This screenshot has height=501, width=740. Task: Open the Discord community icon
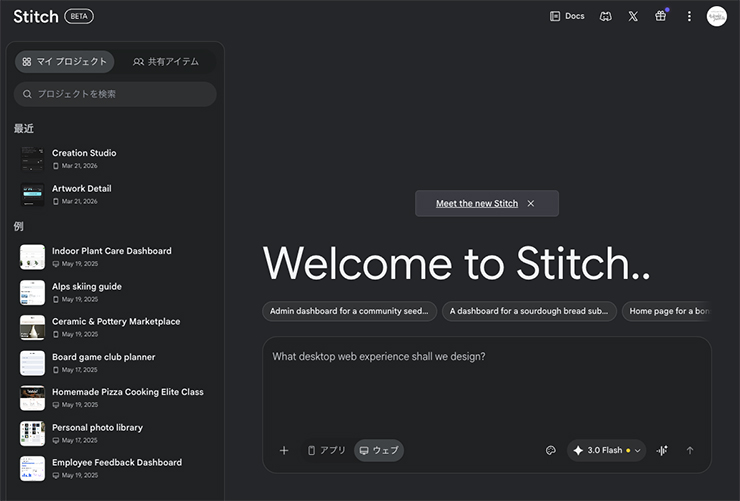click(x=605, y=17)
